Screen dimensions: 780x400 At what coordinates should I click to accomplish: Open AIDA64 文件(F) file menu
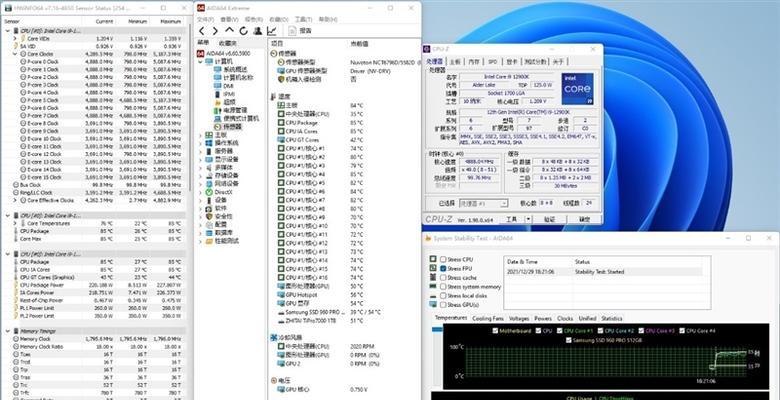tap(205, 19)
